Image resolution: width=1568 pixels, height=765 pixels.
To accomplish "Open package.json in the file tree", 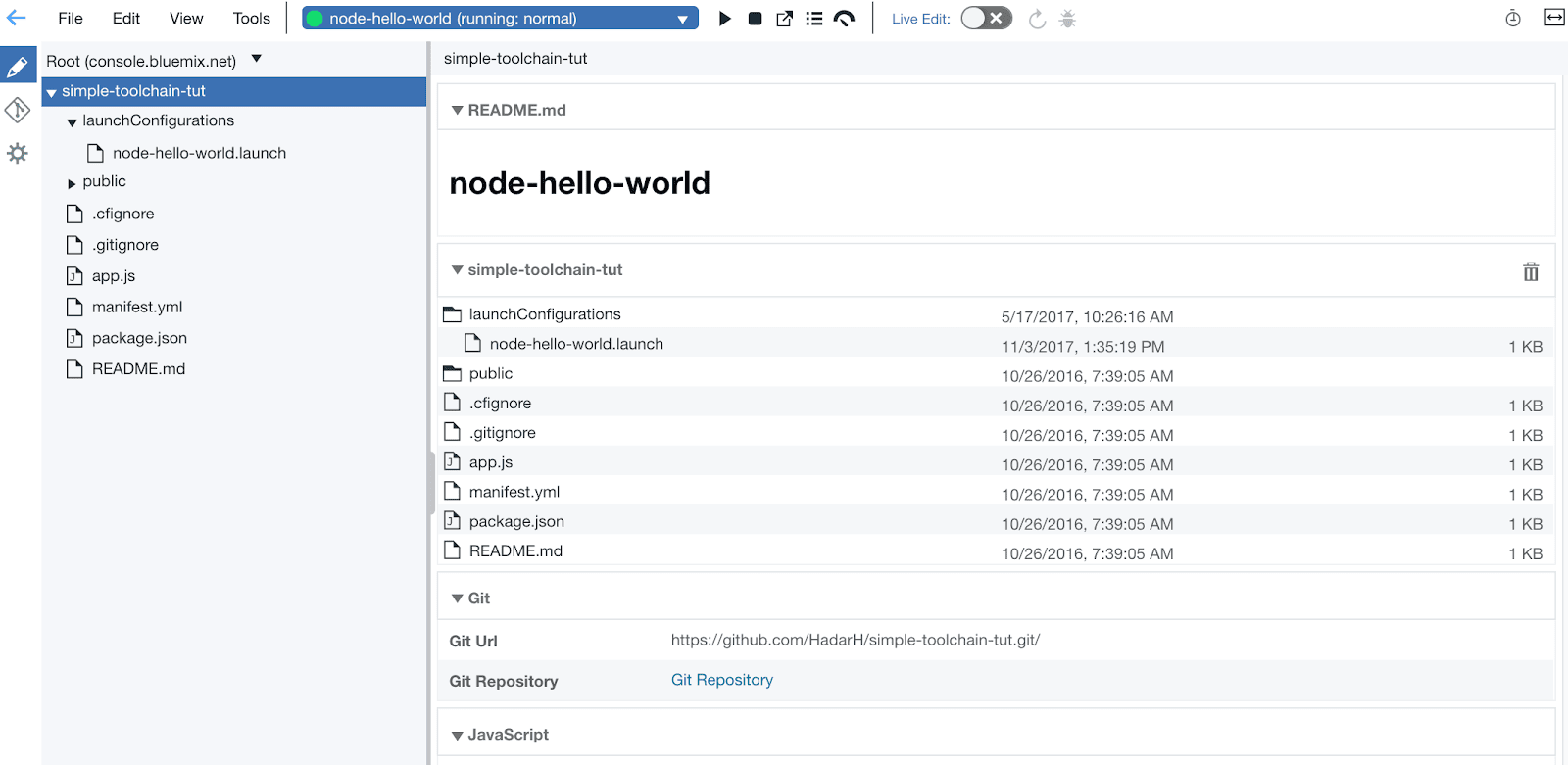I will [x=139, y=338].
